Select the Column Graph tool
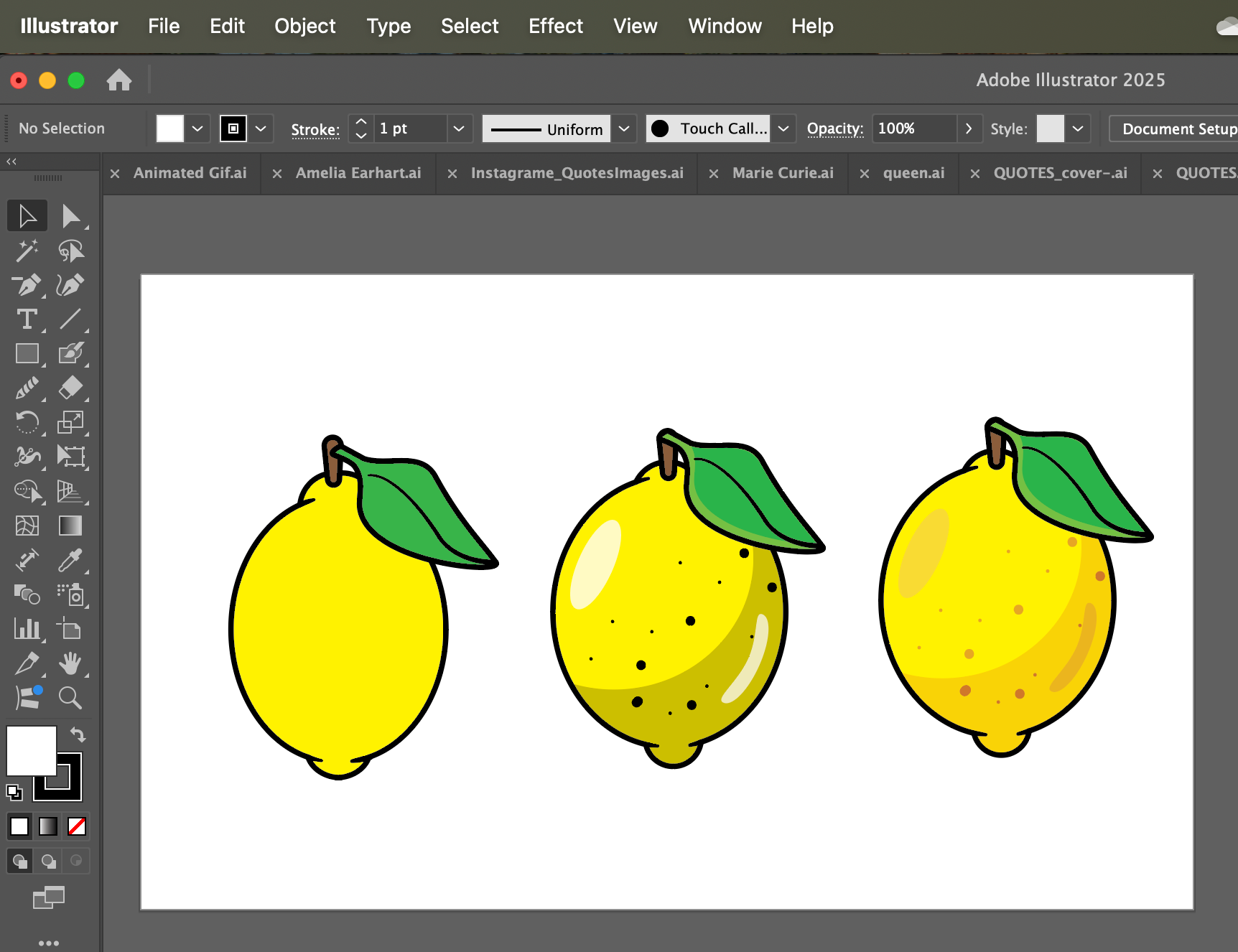 [27, 629]
